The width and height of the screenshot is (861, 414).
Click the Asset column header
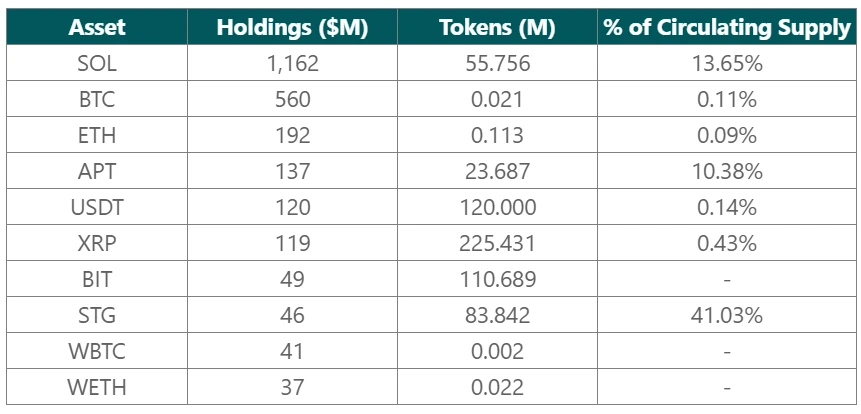96,28
